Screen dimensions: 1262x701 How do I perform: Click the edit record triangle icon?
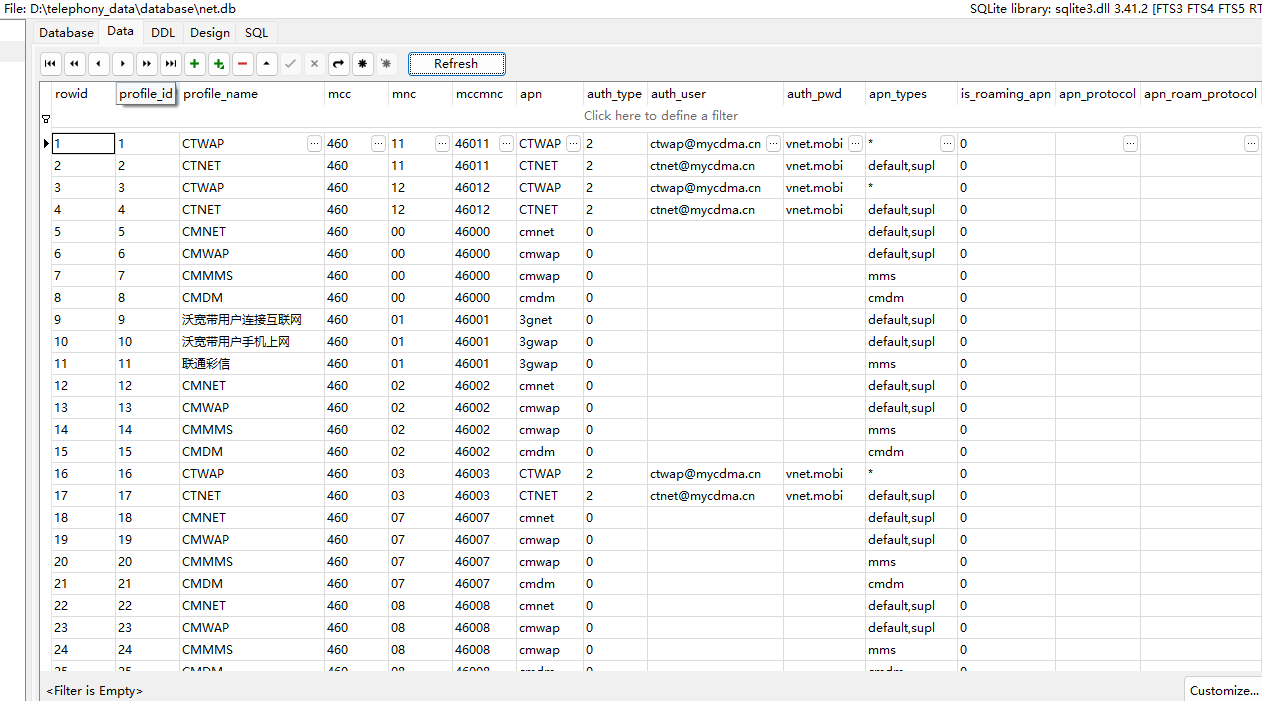pos(267,64)
